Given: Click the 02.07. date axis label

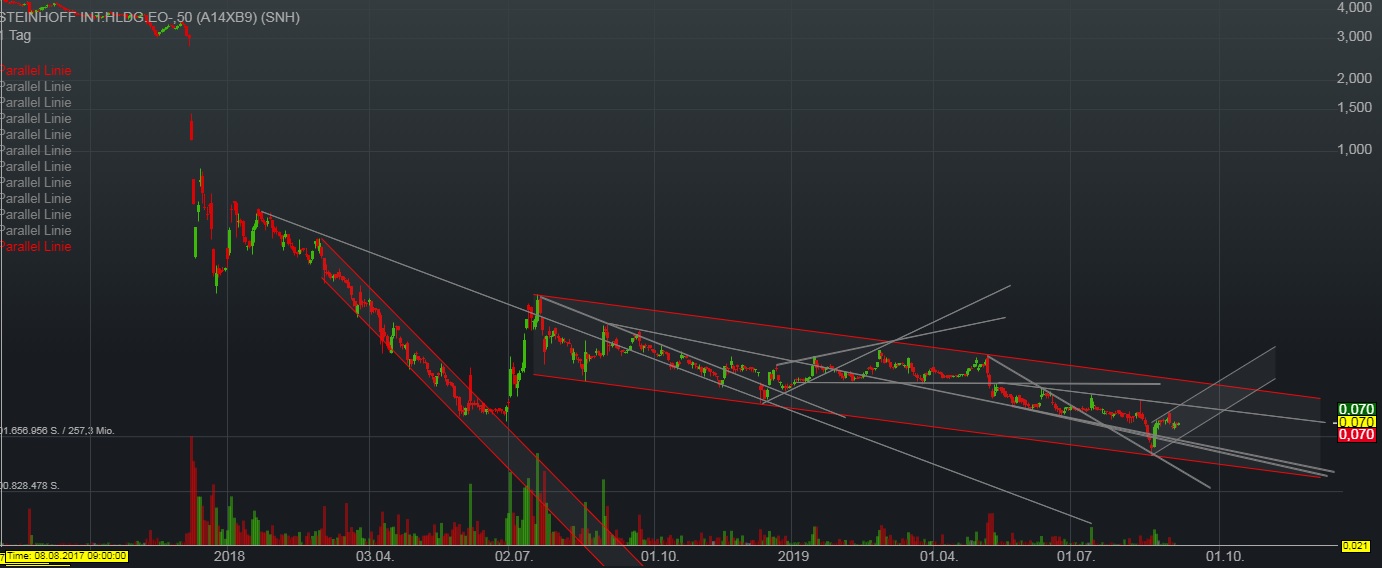Looking at the screenshot, I should [512, 555].
